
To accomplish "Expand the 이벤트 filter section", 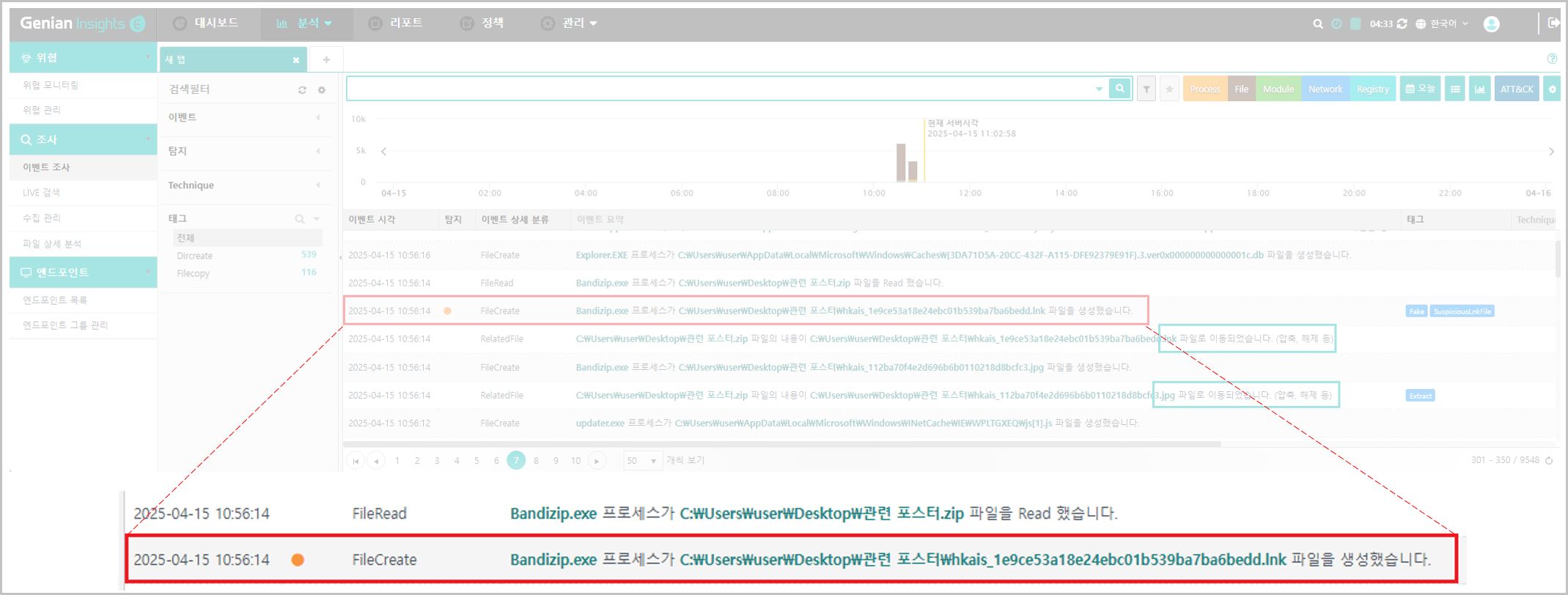I will click(x=246, y=117).
